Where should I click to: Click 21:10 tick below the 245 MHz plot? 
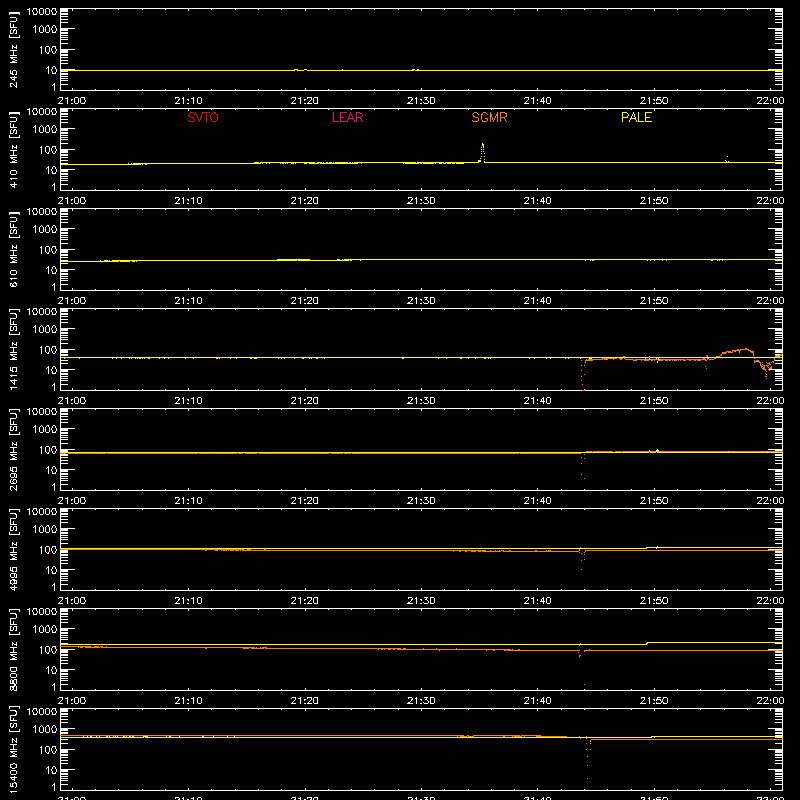[x=188, y=101]
